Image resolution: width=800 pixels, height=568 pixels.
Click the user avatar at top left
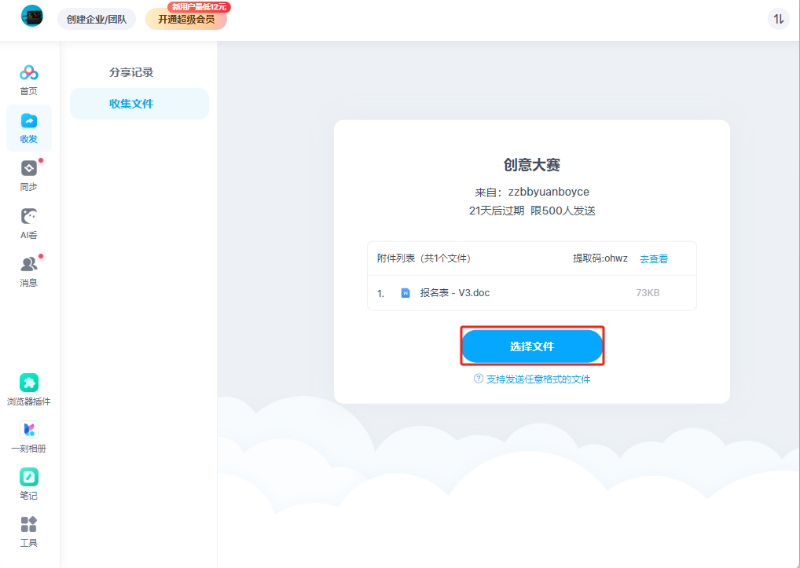tap(32, 17)
